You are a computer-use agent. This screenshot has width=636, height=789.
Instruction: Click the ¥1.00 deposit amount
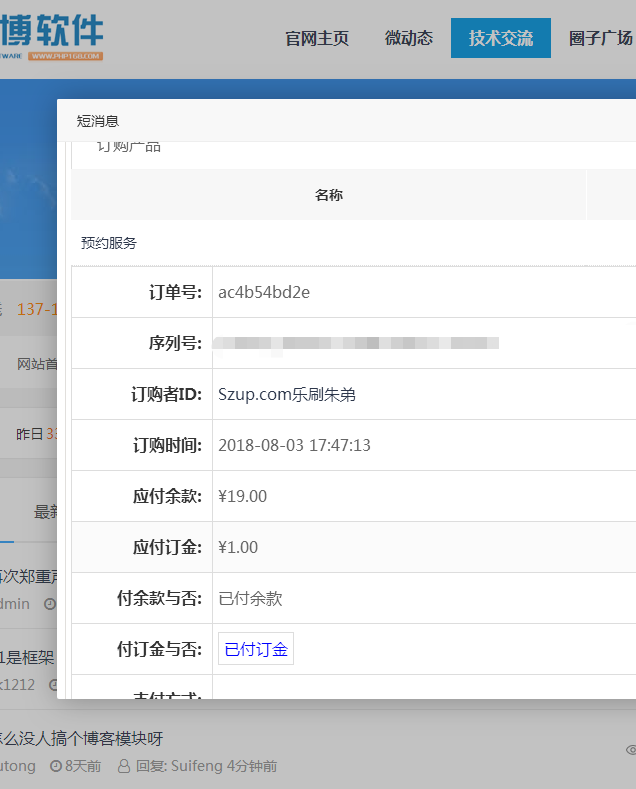[x=238, y=547]
